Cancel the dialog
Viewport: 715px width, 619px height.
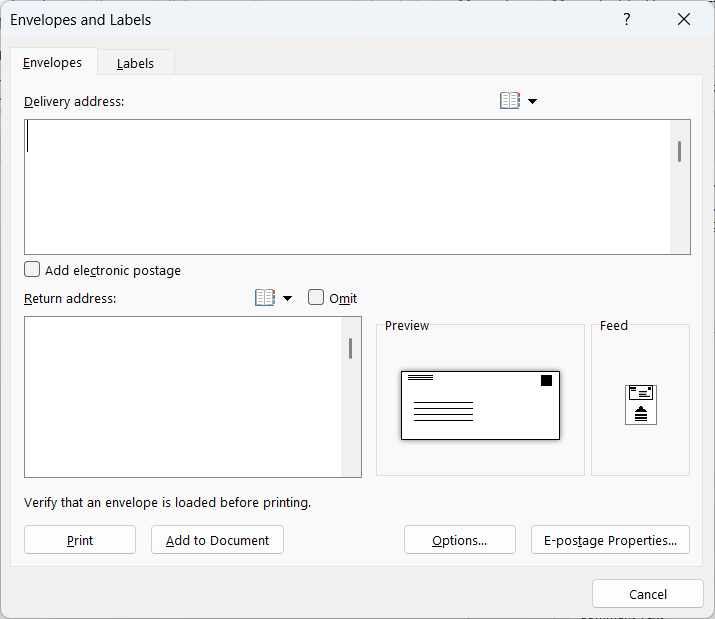click(x=648, y=594)
